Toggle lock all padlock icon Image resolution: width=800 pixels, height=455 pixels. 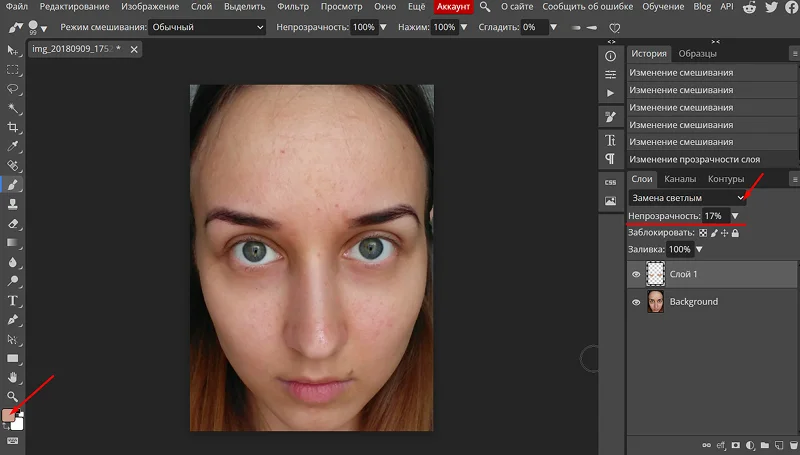click(735, 233)
